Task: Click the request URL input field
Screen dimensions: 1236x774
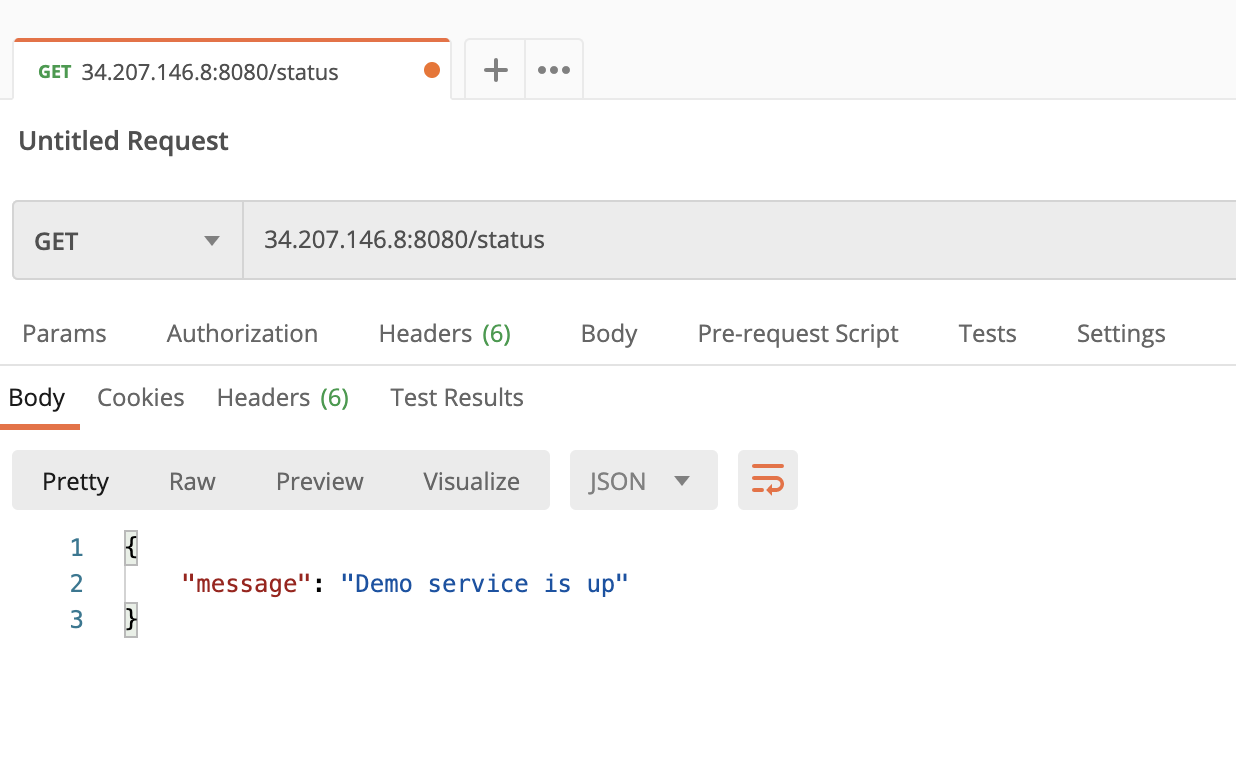Action: [x=740, y=240]
